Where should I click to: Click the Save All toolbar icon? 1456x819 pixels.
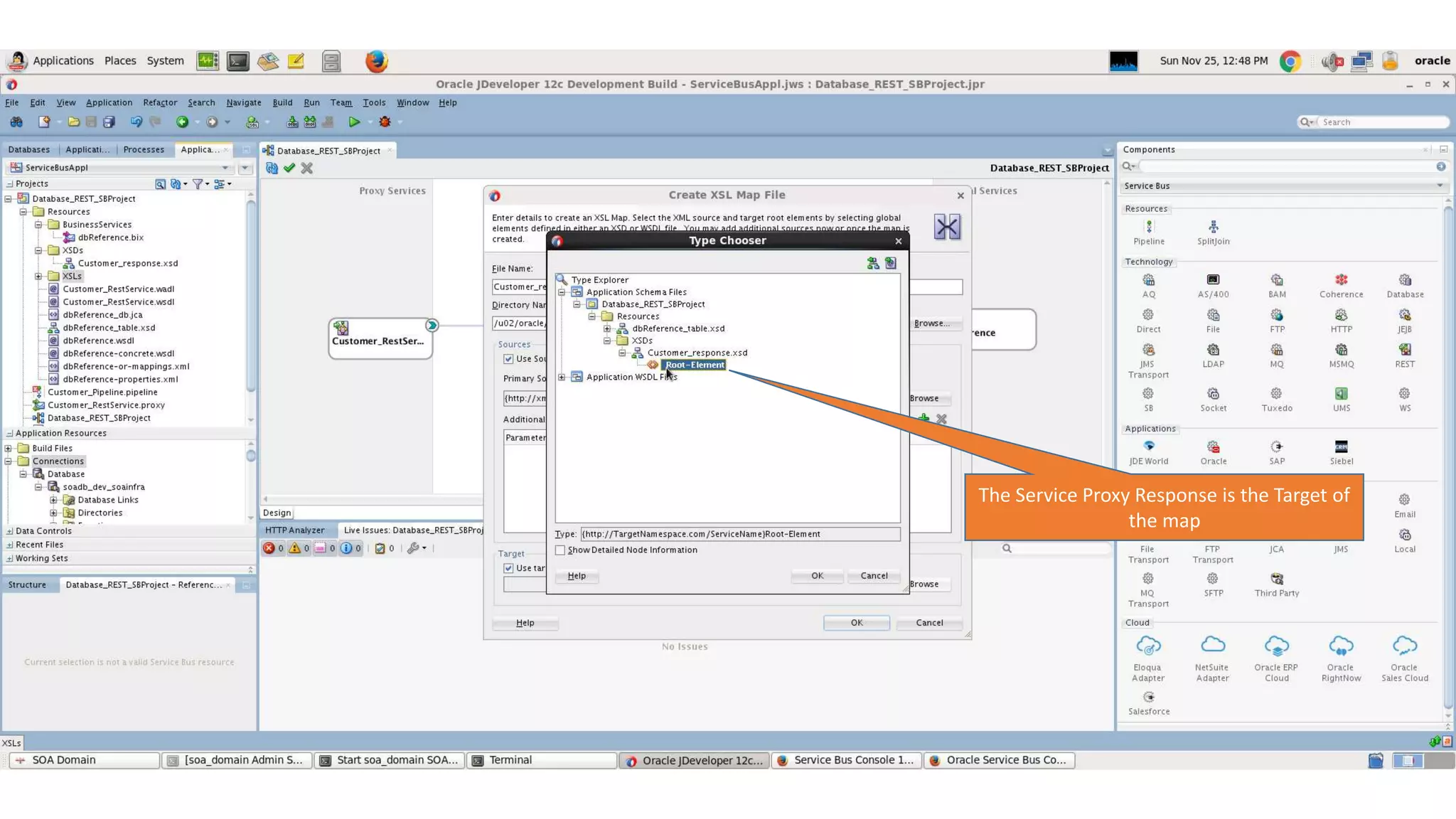[109, 122]
